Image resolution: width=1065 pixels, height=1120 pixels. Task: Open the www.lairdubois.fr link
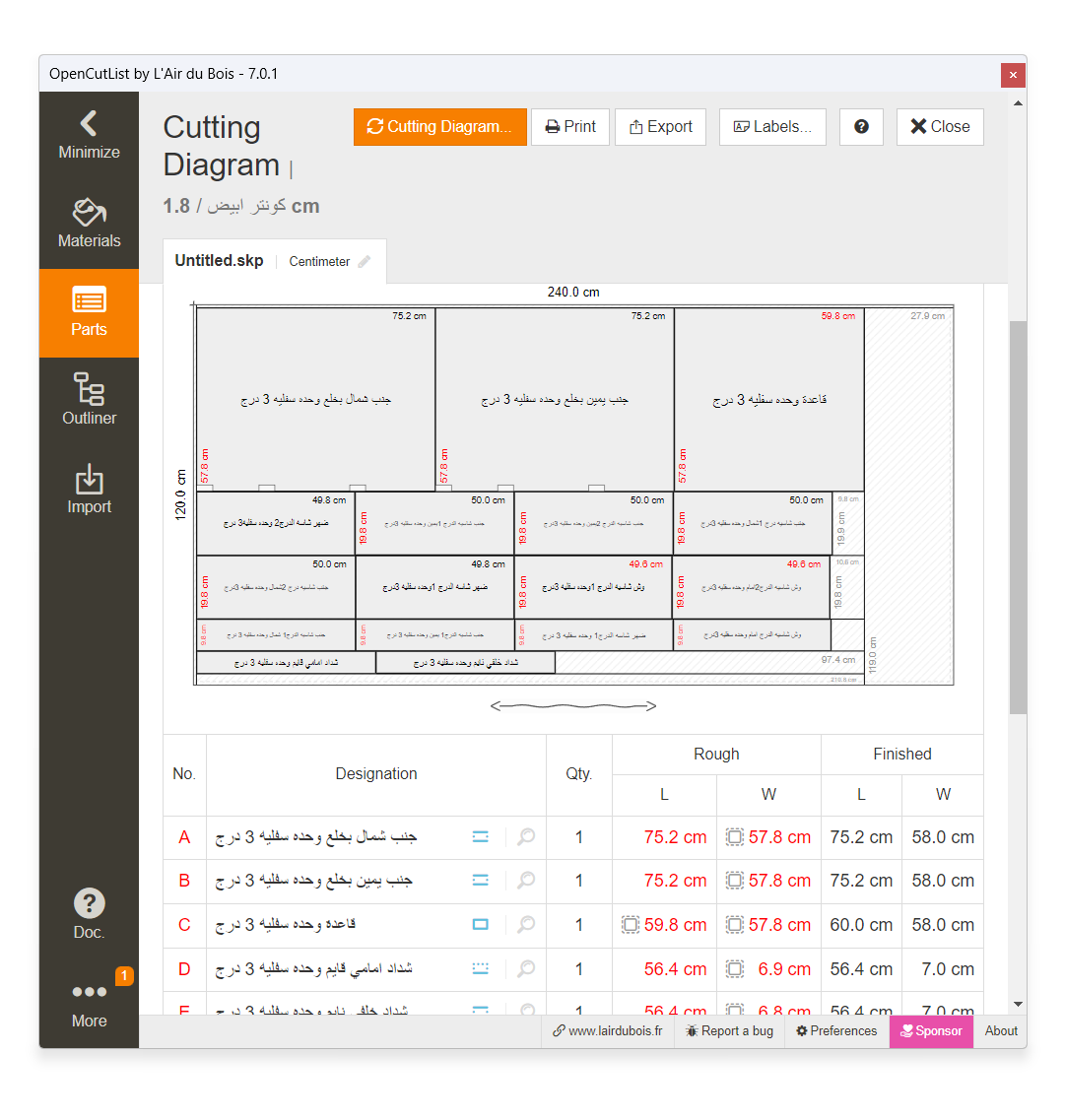(x=607, y=1031)
